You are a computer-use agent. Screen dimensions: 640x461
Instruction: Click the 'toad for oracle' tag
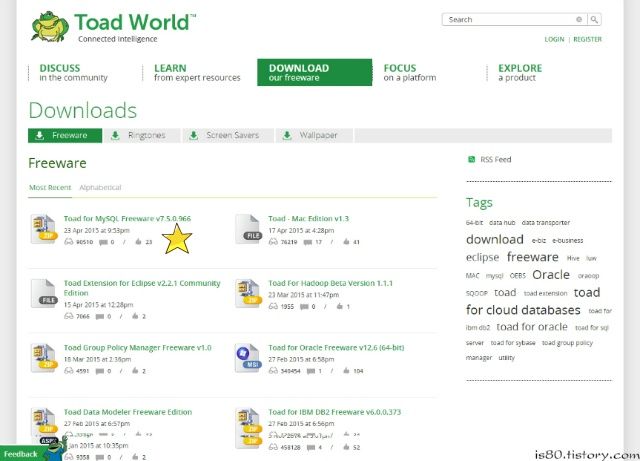point(532,327)
